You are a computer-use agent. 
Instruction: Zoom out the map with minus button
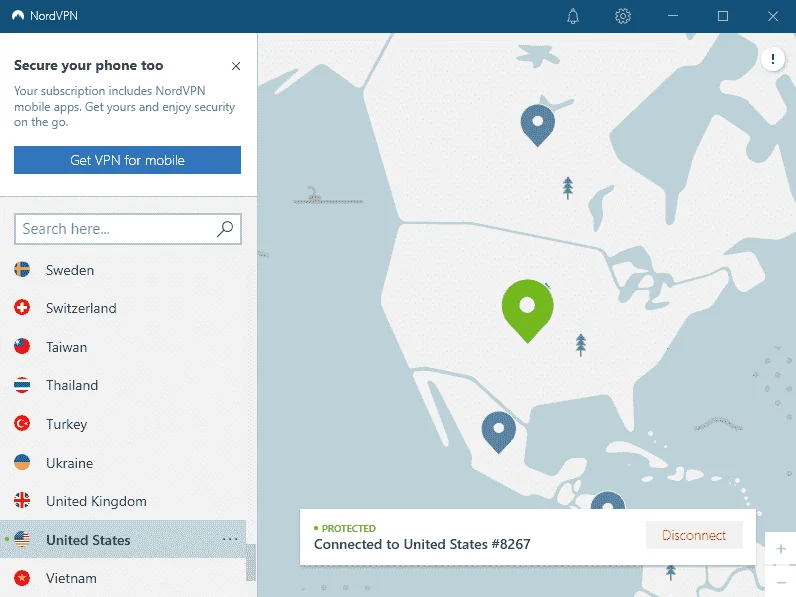(x=781, y=582)
